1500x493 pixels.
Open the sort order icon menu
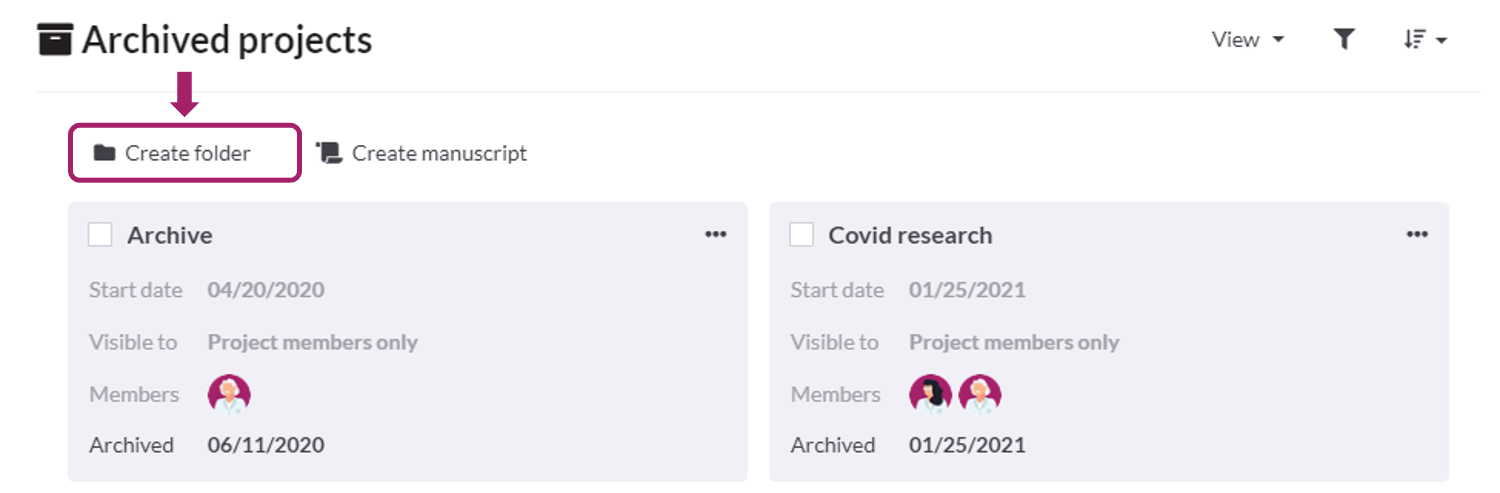coord(1425,40)
